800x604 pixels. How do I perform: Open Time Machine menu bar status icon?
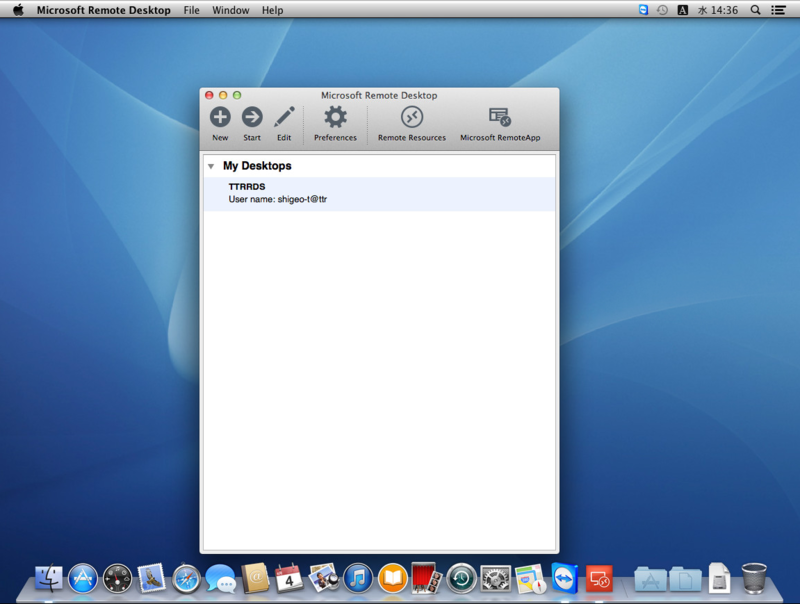click(x=662, y=10)
